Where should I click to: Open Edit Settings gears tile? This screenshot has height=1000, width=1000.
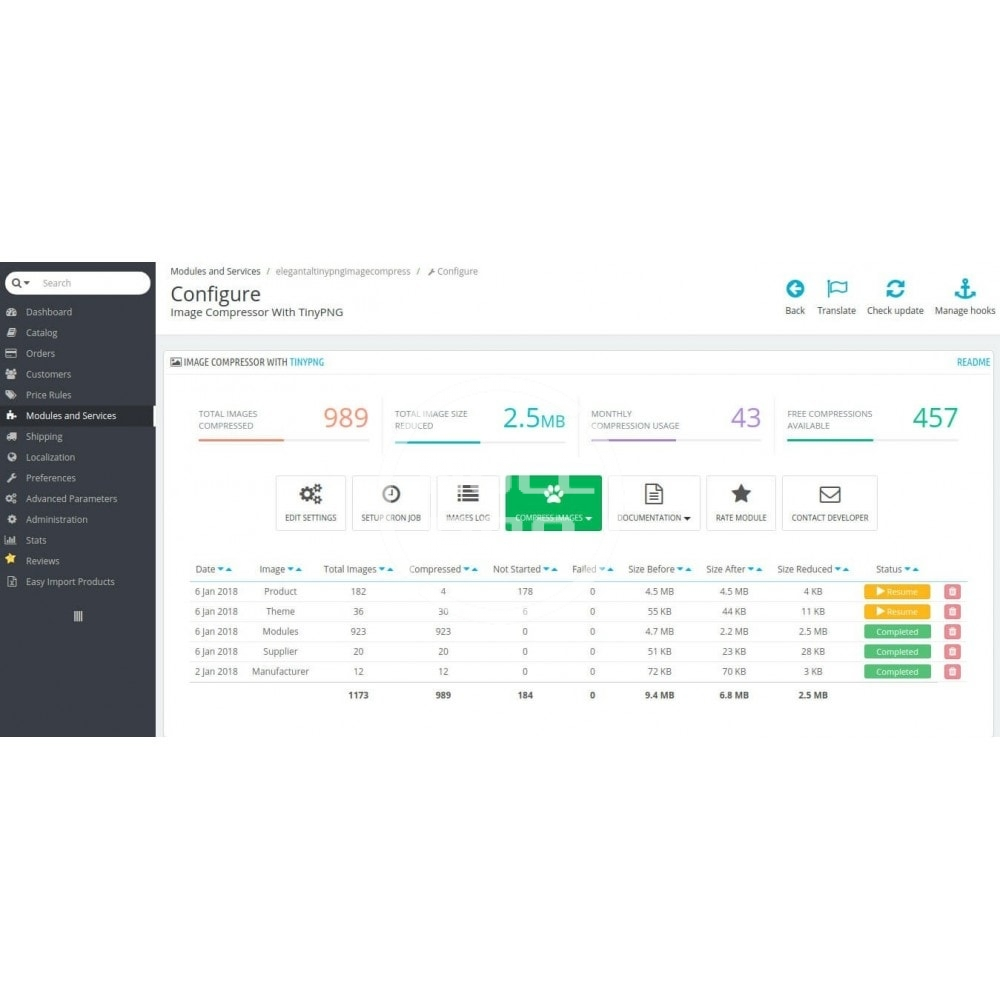click(x=311, y=502)
